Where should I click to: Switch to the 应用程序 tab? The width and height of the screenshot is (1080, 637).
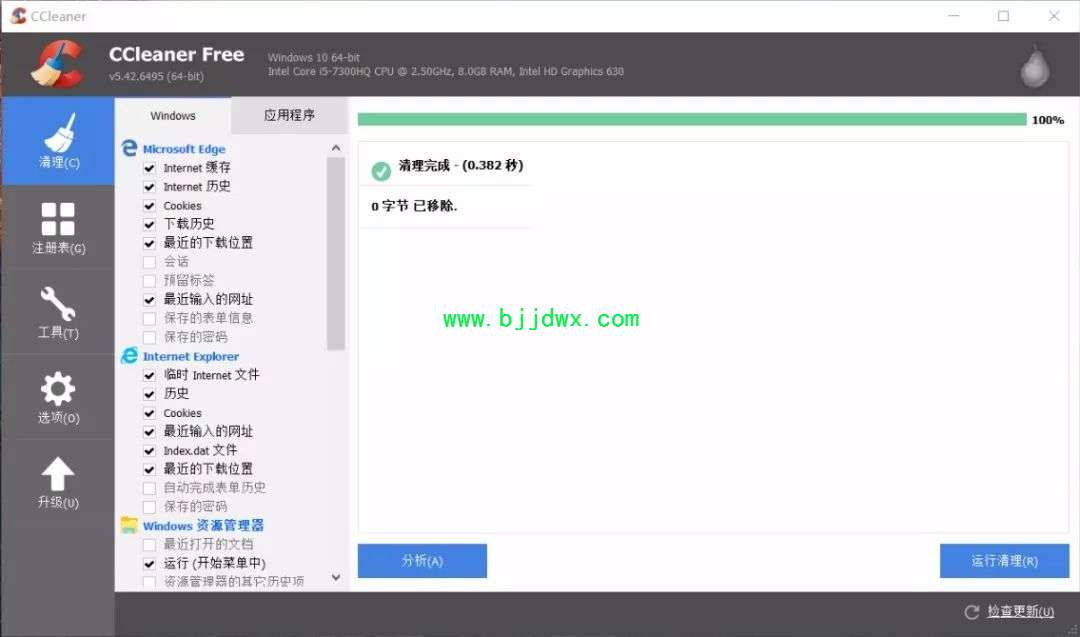[x=289, y=116]
